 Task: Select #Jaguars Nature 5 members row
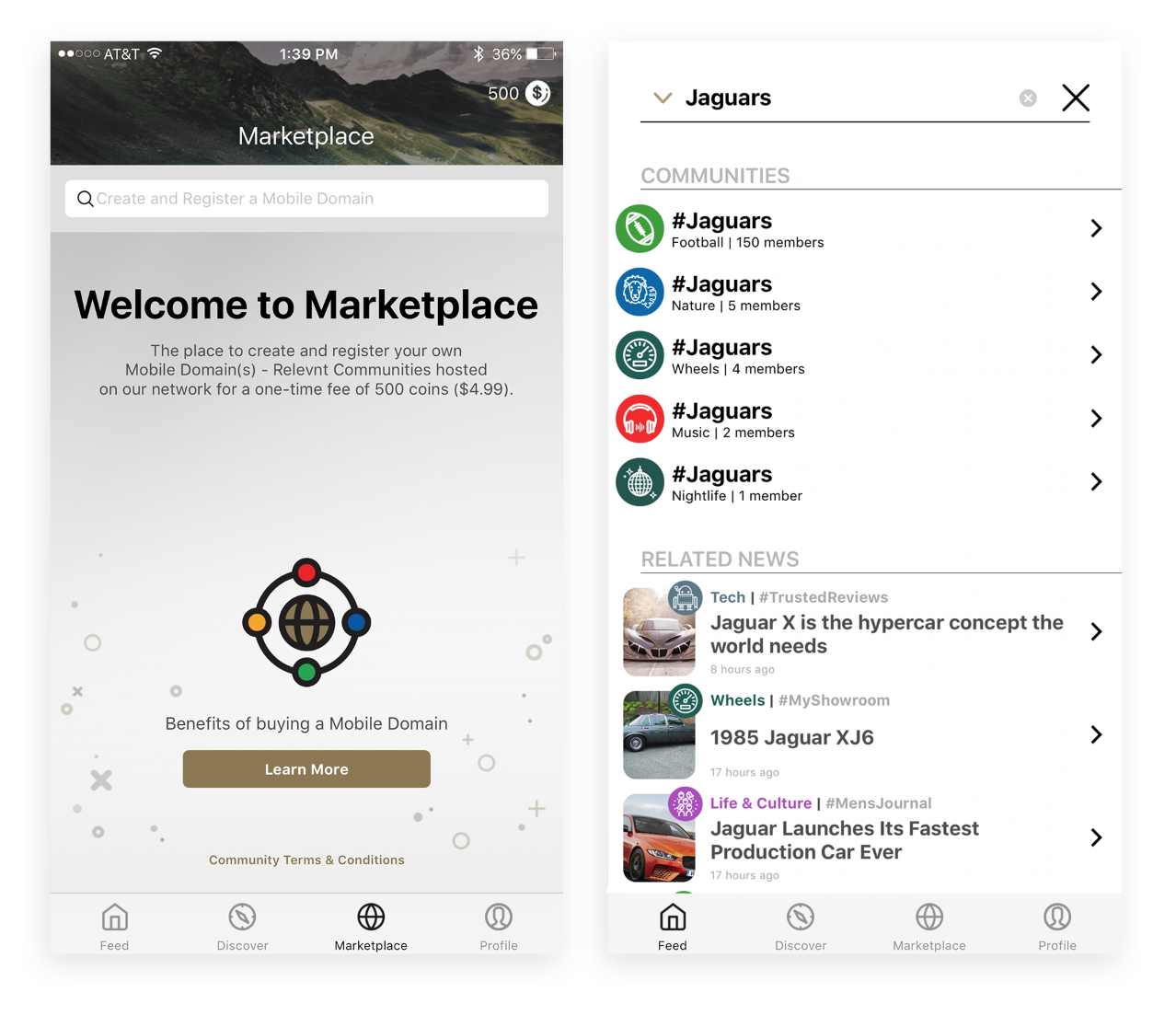(864, 292)
